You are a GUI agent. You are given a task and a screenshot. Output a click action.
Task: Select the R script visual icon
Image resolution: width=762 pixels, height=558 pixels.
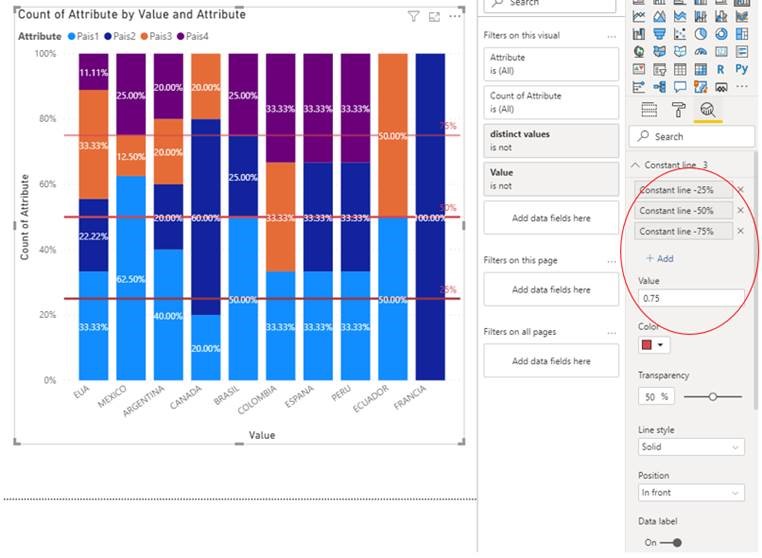point(721,70)
